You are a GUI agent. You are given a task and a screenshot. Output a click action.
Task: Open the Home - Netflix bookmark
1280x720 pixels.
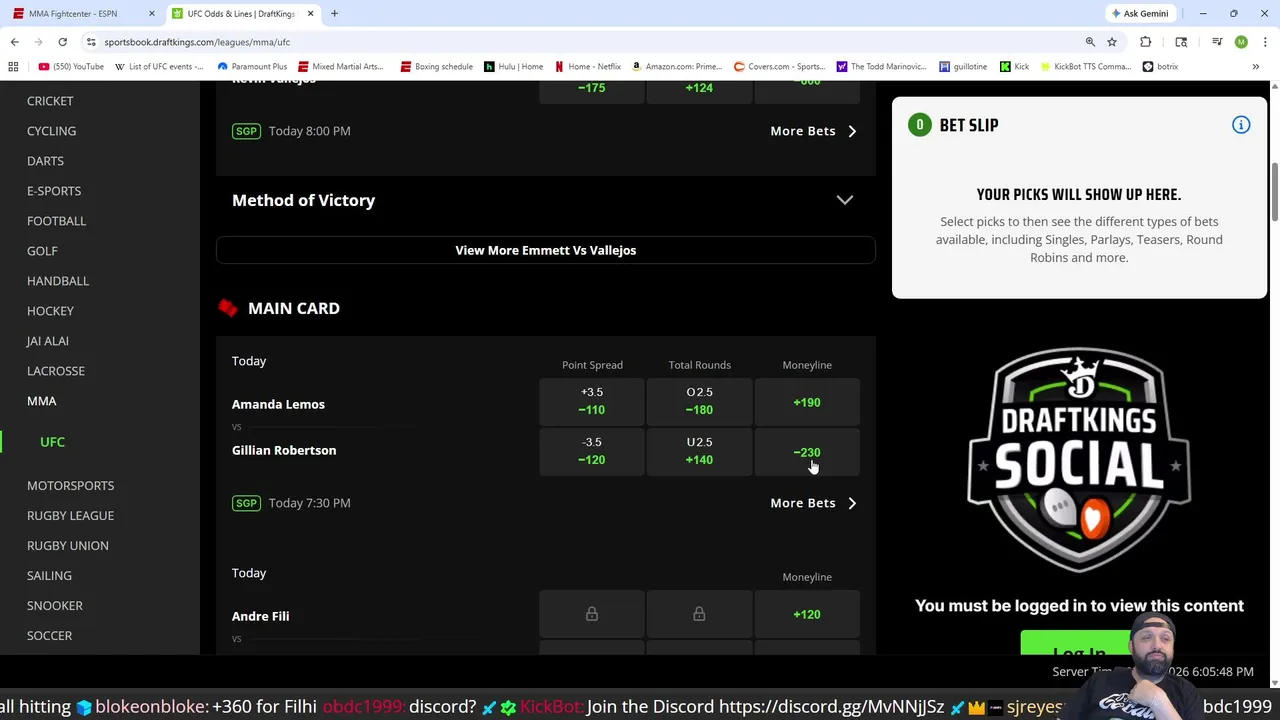click(588, 67)
